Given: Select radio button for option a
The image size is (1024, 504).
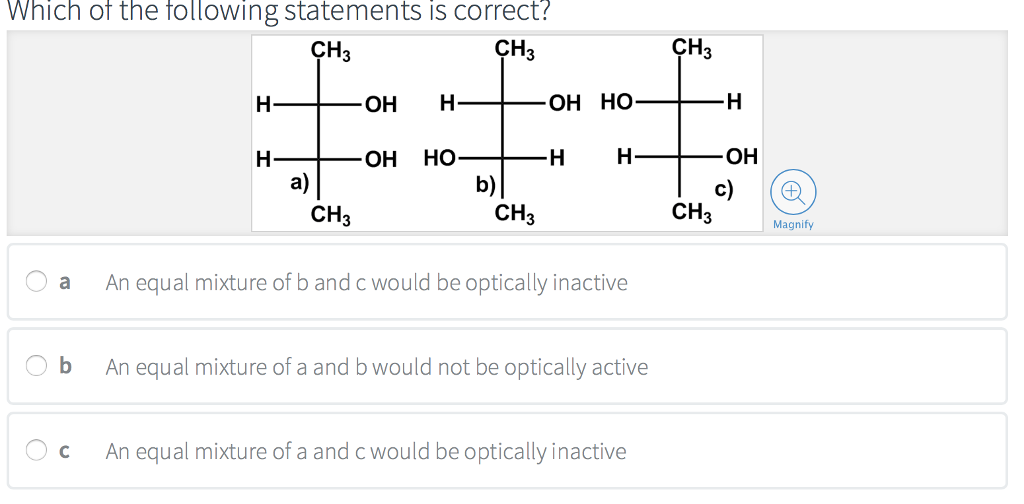Looking at the screenshot, I should (x=36, y=282).
